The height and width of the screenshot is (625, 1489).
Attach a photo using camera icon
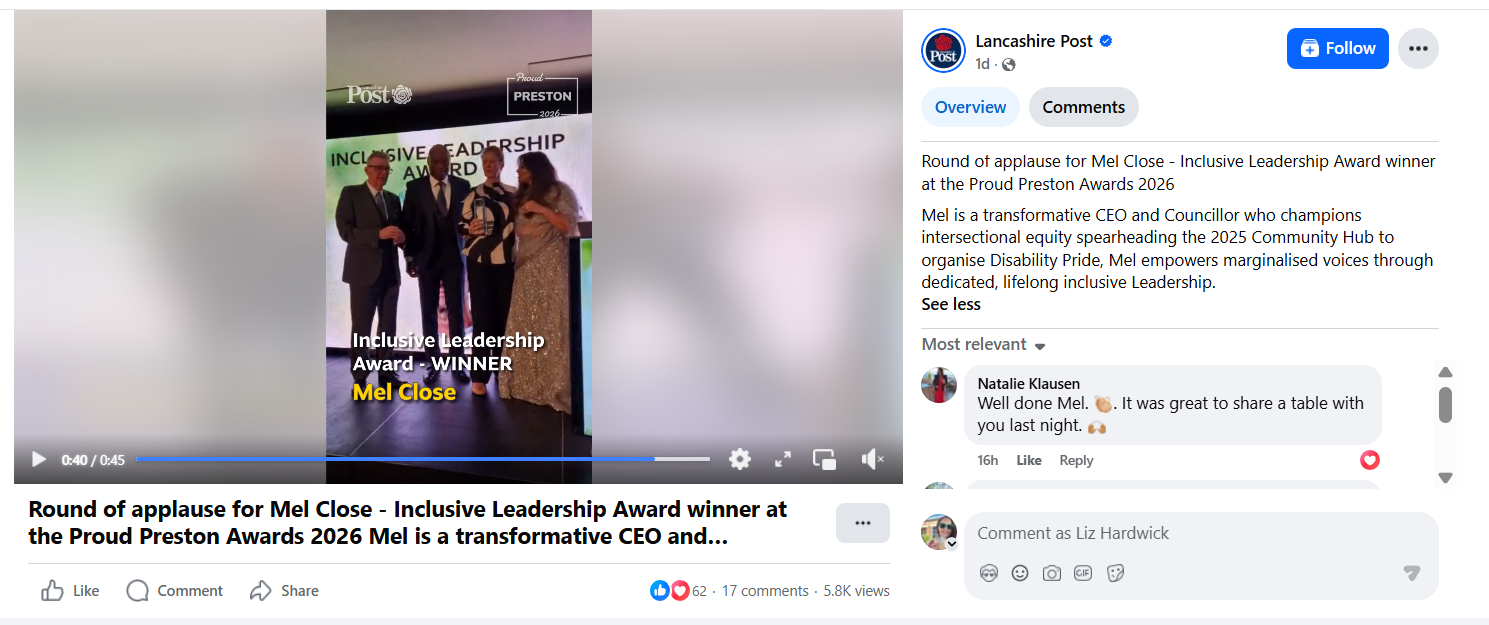tap(1051, 573)
